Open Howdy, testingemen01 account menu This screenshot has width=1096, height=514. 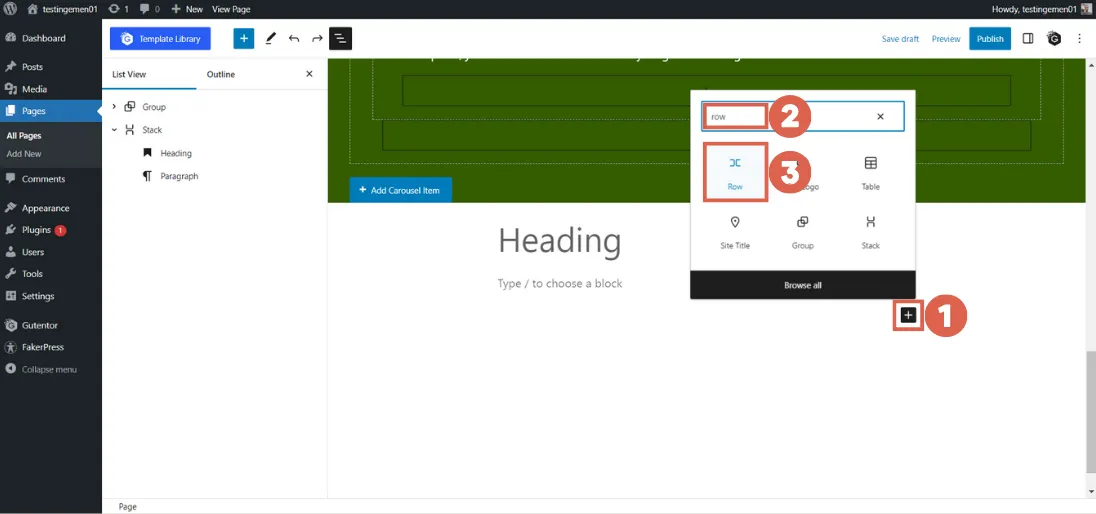pos(1043,9)
